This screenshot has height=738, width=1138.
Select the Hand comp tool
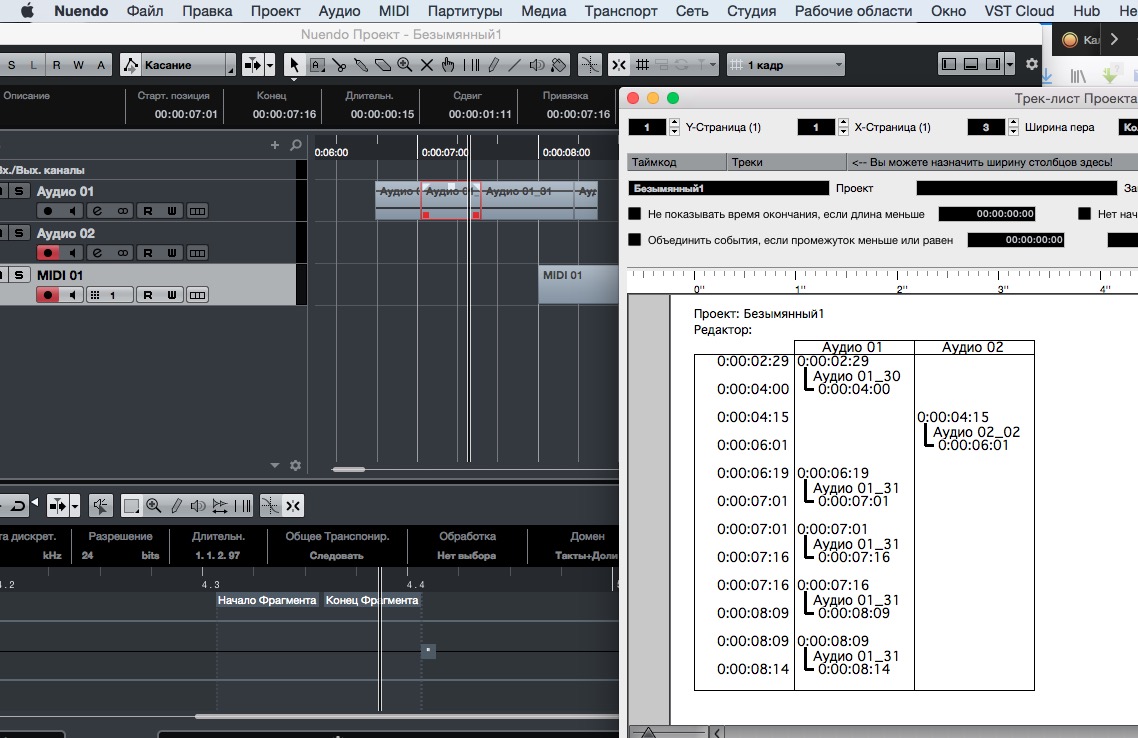[x=449, y=65]
